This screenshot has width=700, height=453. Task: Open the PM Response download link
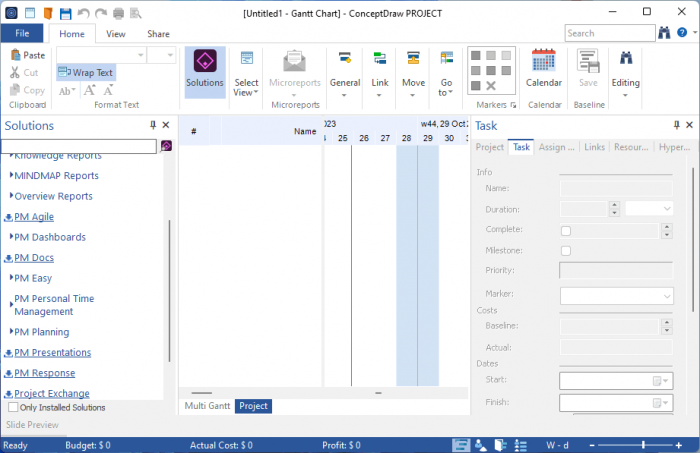tap(45, 373)
